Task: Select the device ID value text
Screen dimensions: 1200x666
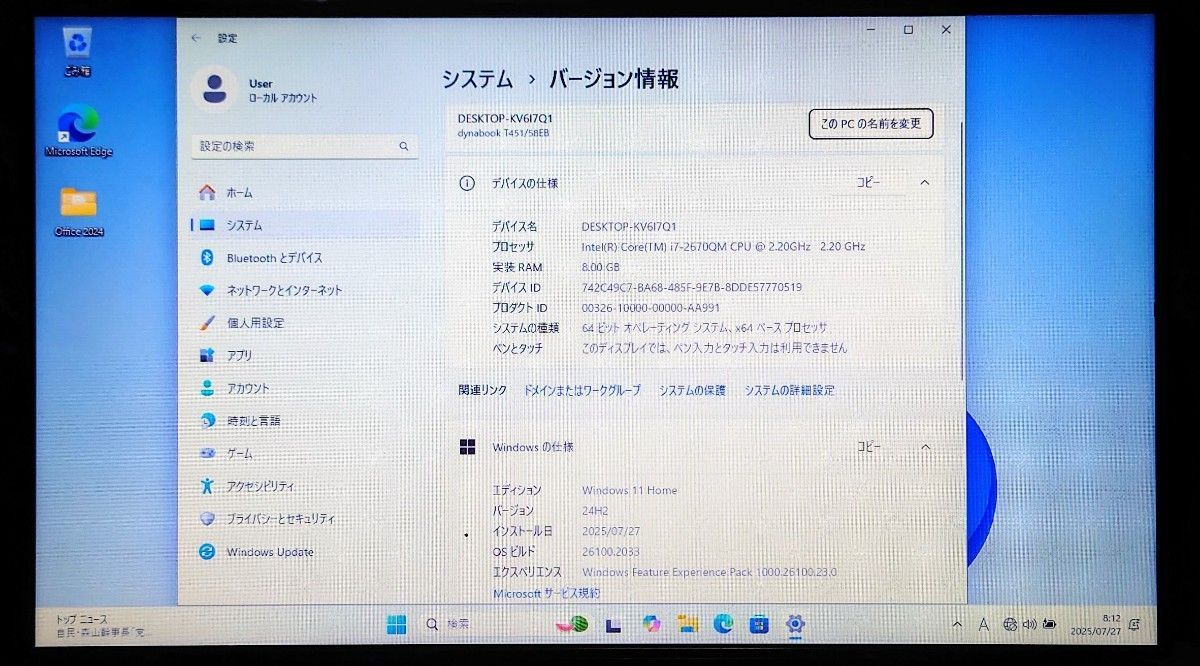Action: (x=691, y=287)
